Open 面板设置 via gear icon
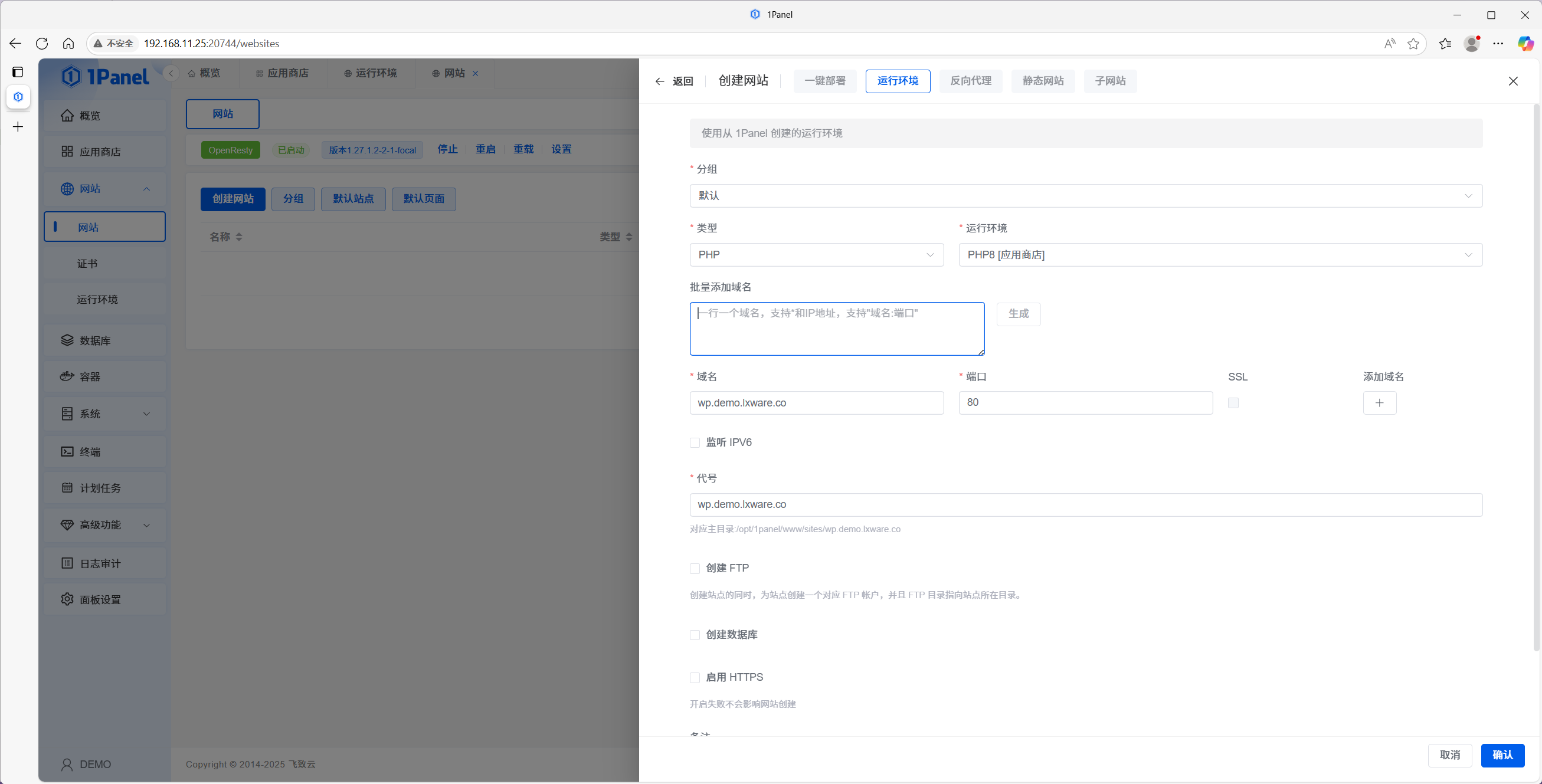 [67, 599]
